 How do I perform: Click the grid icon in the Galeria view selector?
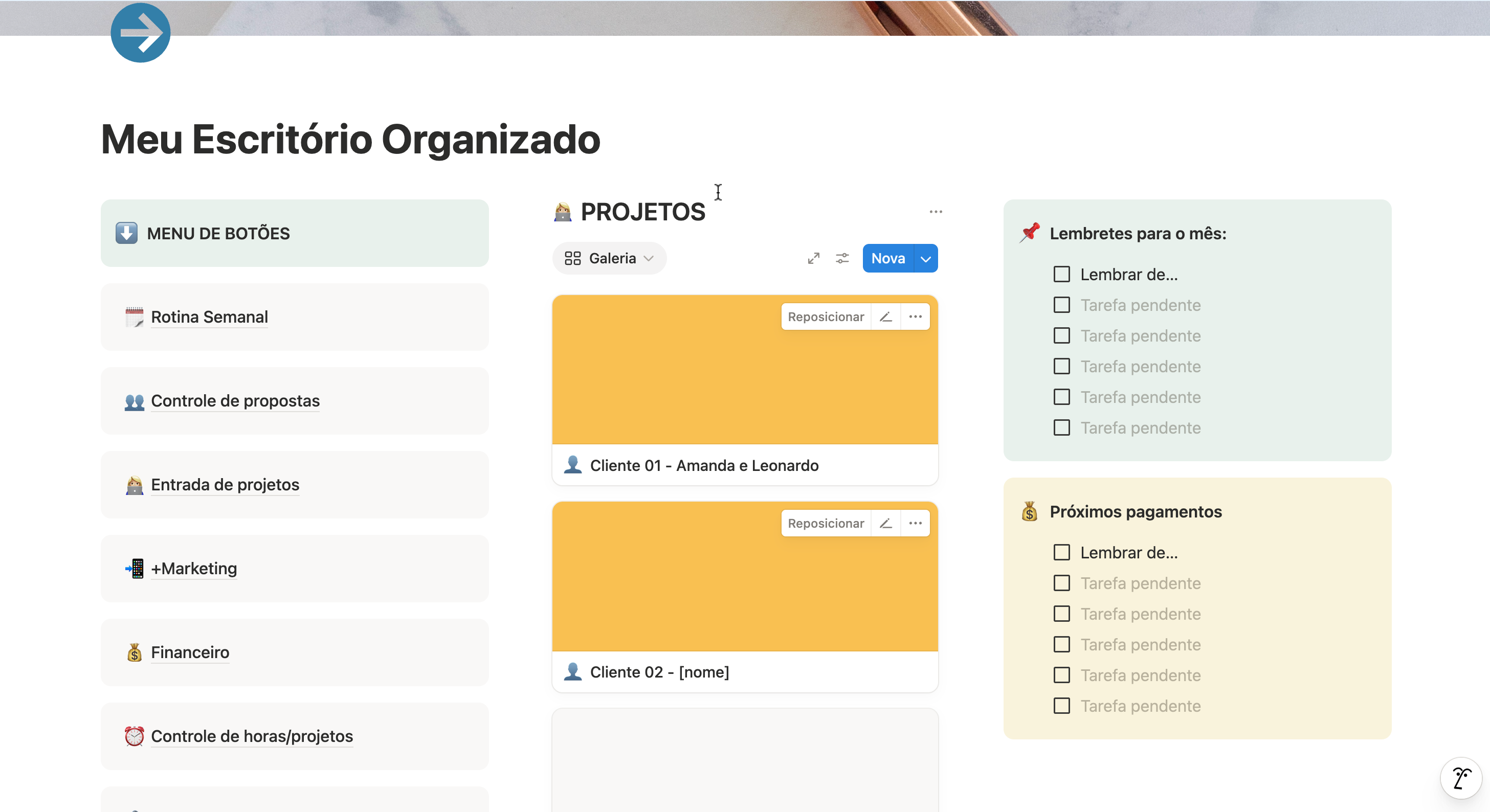[x=573, y=259]
